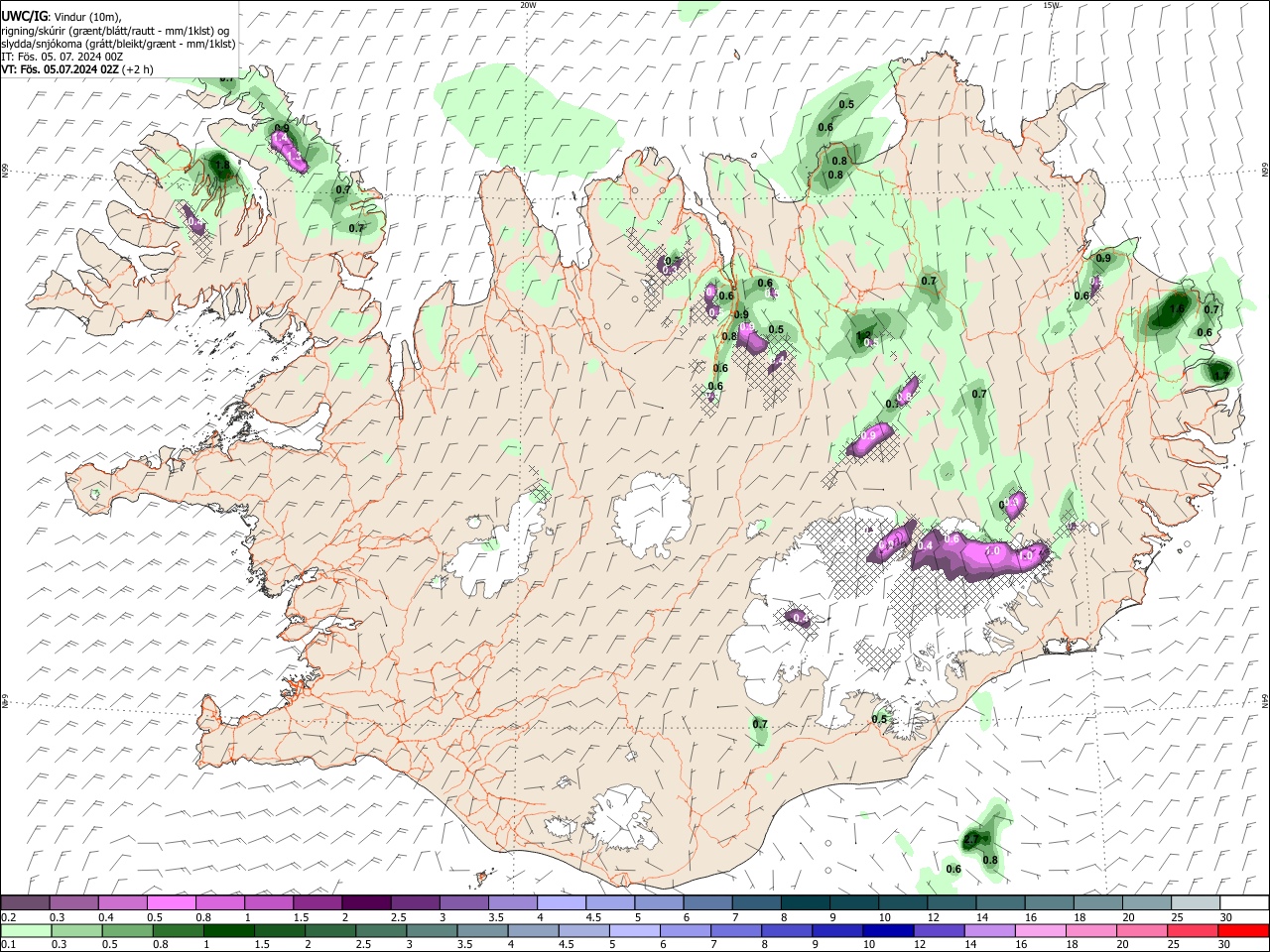This screenshot has height=952, width=1270.
Task: Click the '0.8' value offshore in the southeast sea
Action: coord(990,860)
